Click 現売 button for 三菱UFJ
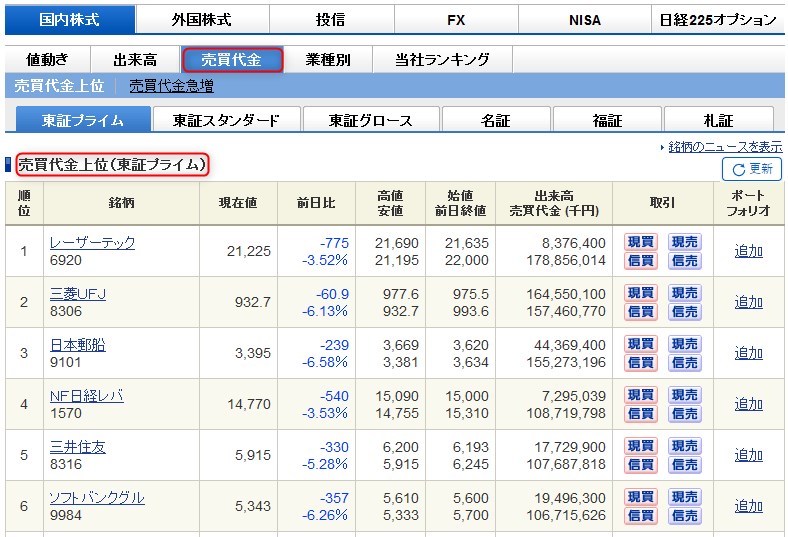This screenshot has width=788, height=537. pyautogui.click(x=684, y=293)
